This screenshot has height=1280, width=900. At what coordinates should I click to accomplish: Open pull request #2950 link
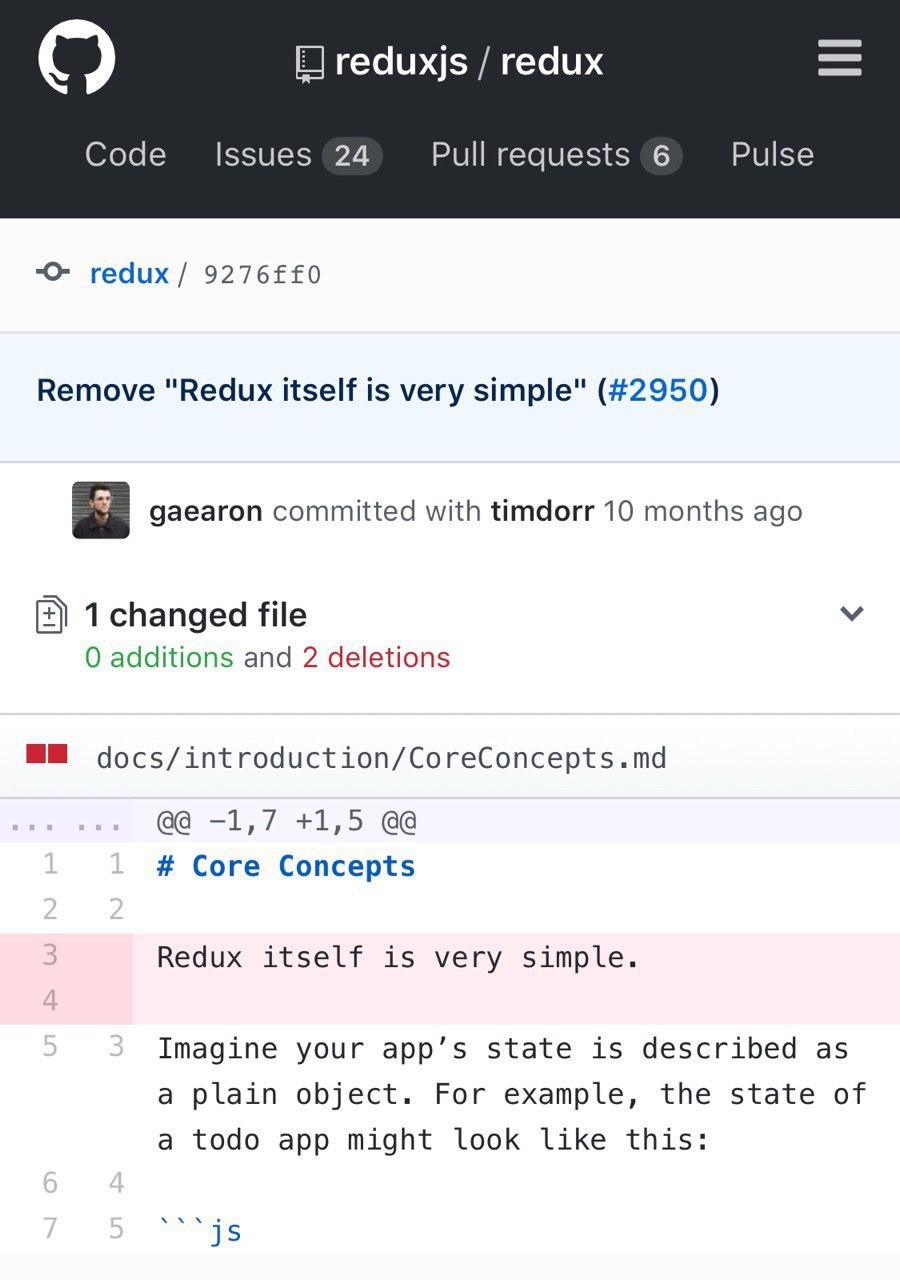coord(658,389)
